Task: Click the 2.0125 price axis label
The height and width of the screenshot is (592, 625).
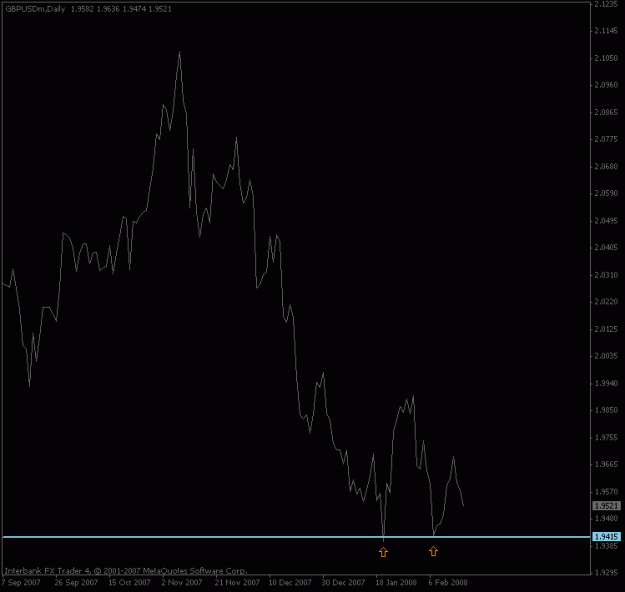Action: pos(606,329)
